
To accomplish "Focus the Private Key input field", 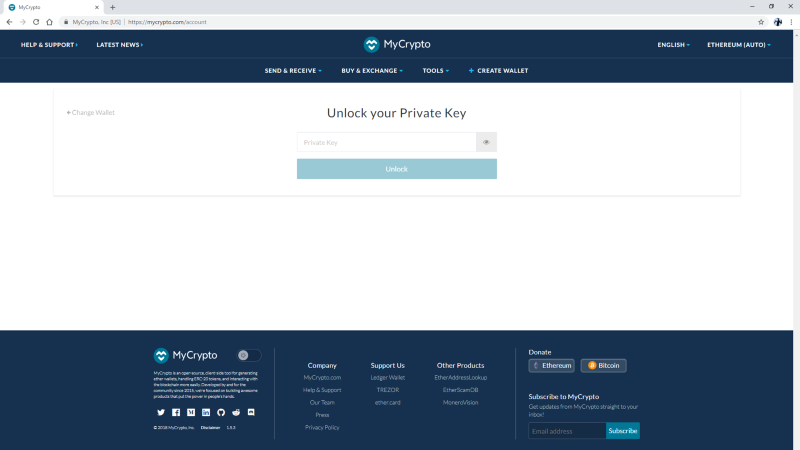I will coord(387,142).
